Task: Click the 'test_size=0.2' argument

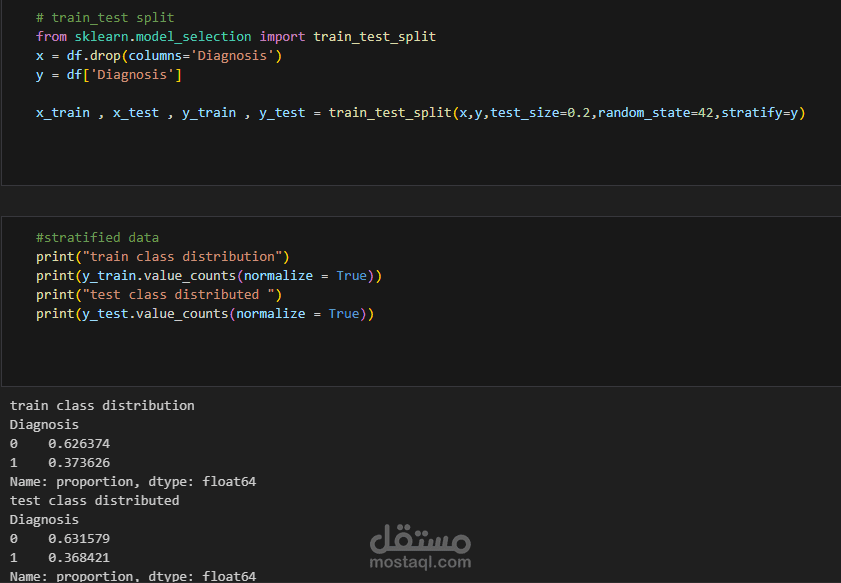Action: 540,113
